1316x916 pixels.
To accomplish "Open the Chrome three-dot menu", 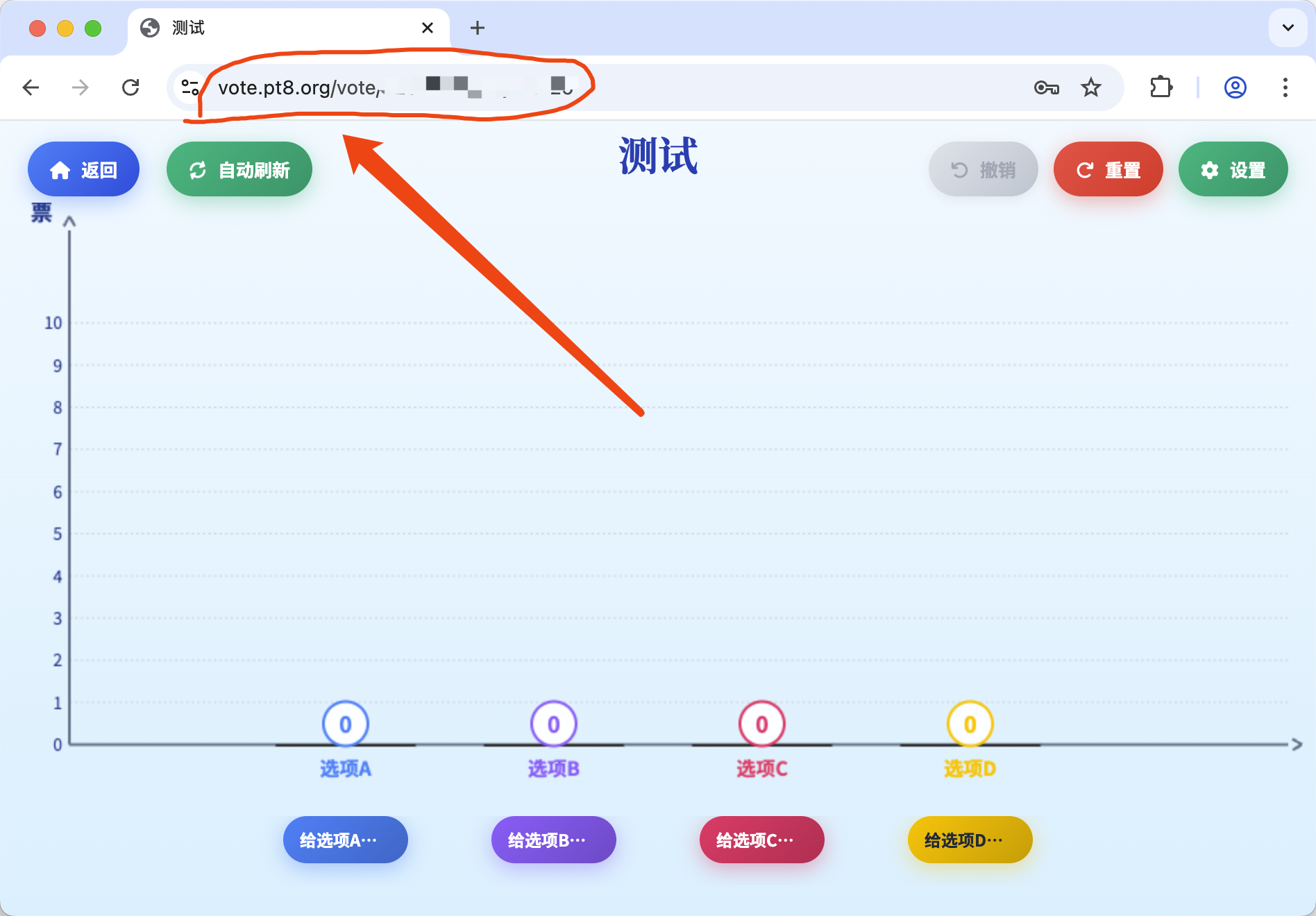I will (x=1286, y=87).
